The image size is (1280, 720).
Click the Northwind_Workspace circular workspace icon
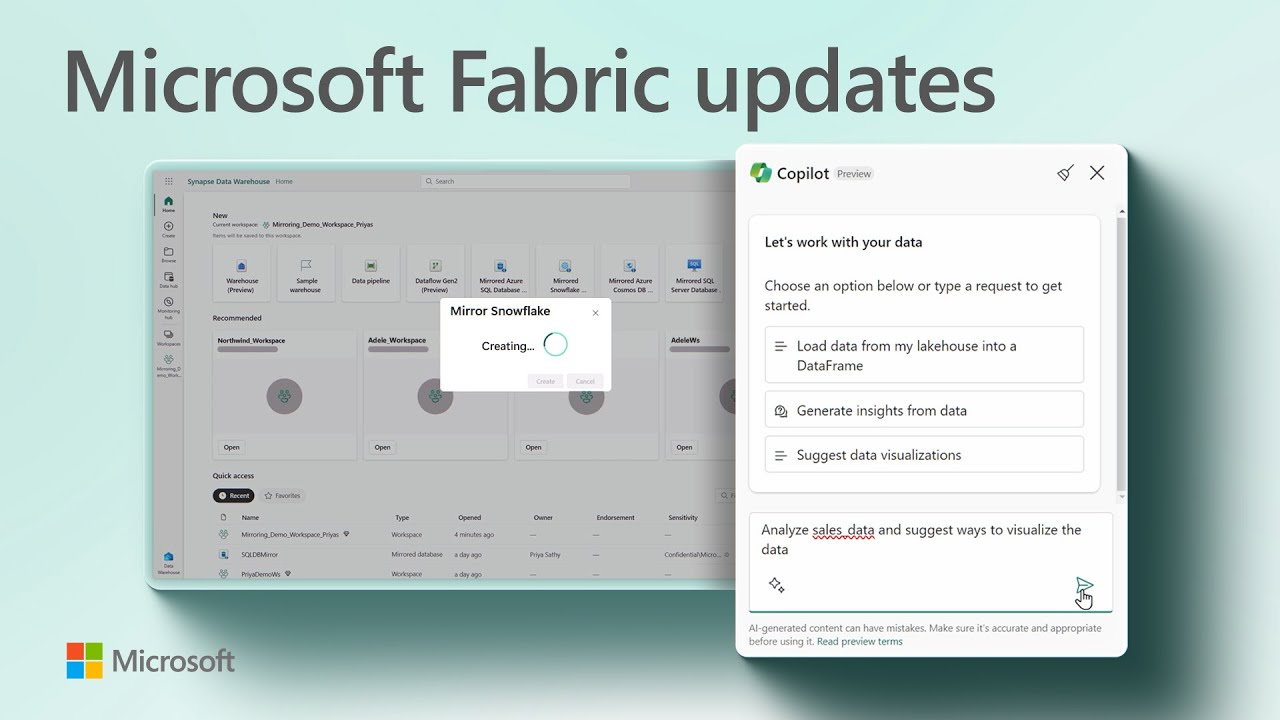tap(284, 397)
